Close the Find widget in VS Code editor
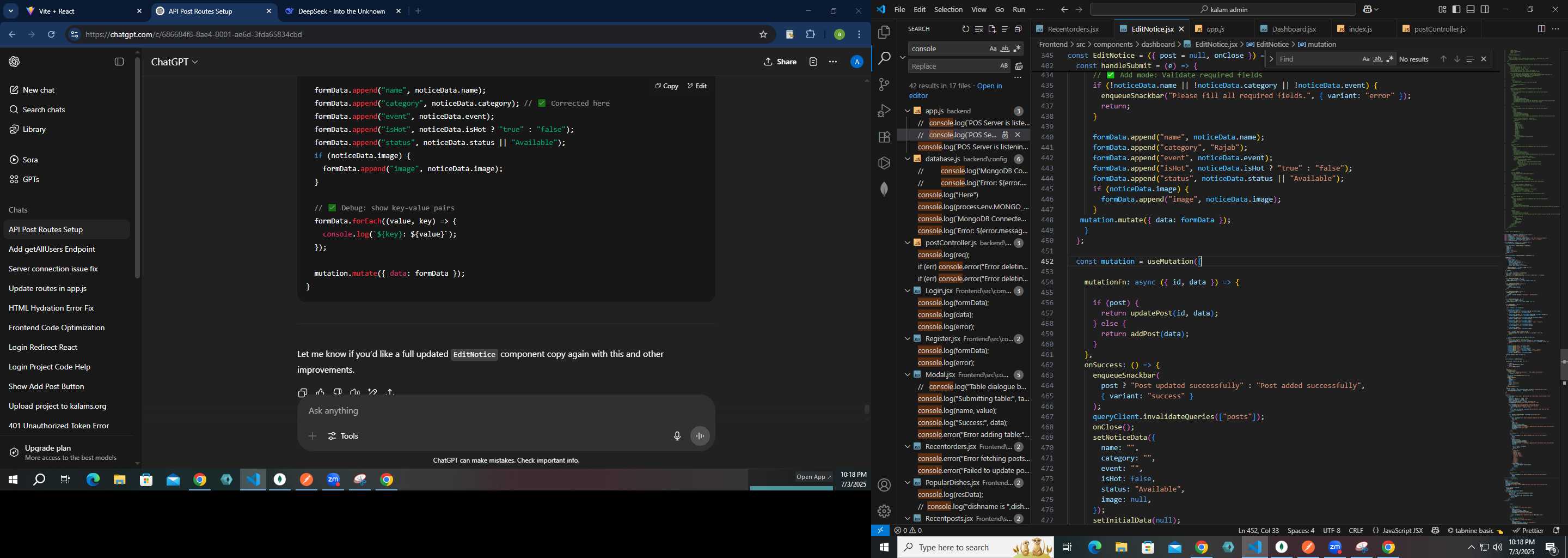The width and height of the screenshot is (1568, 558). (x=1484, y=59)
